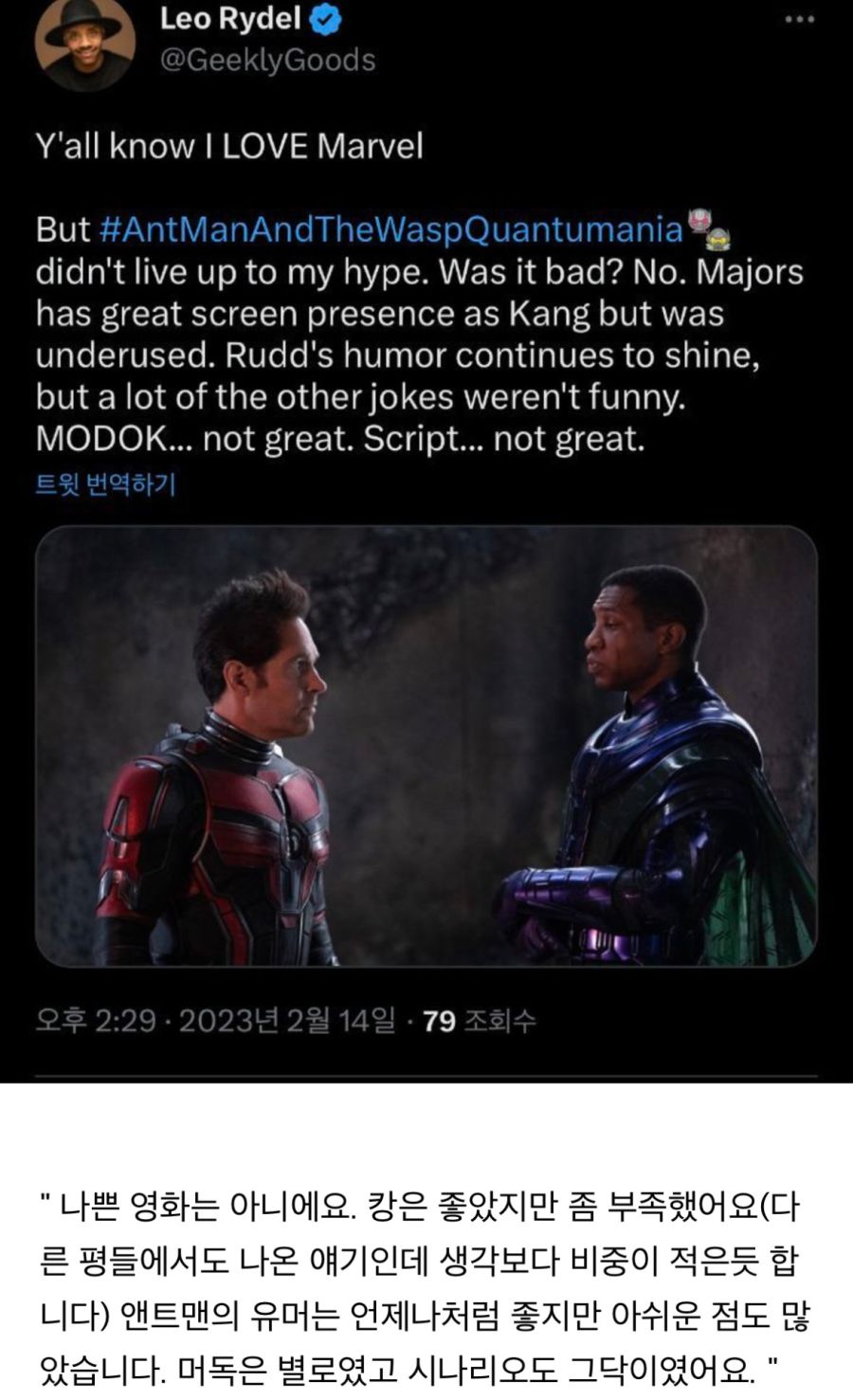
Task: Open the #AntManAndTheWaspQuantumania hashtag
Action: 390,229
